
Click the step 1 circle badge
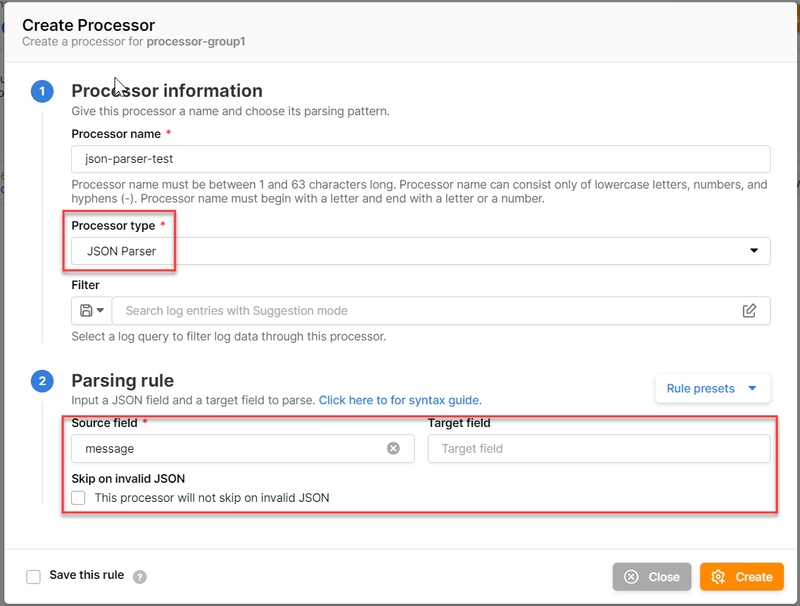[x=42, y=92]
